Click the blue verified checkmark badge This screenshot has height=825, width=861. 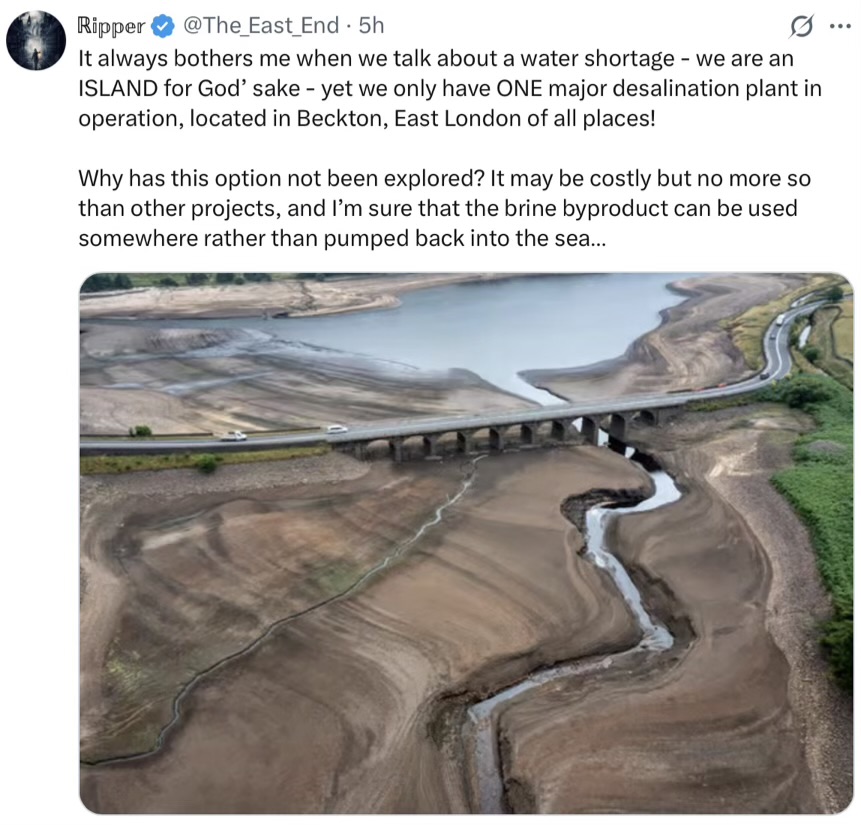point(163,26)
